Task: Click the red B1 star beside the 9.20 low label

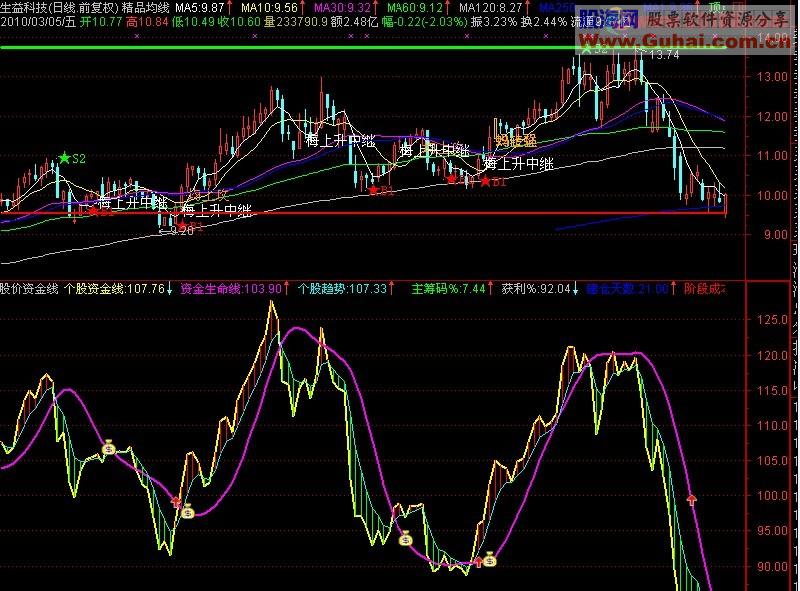Action: 182,225
